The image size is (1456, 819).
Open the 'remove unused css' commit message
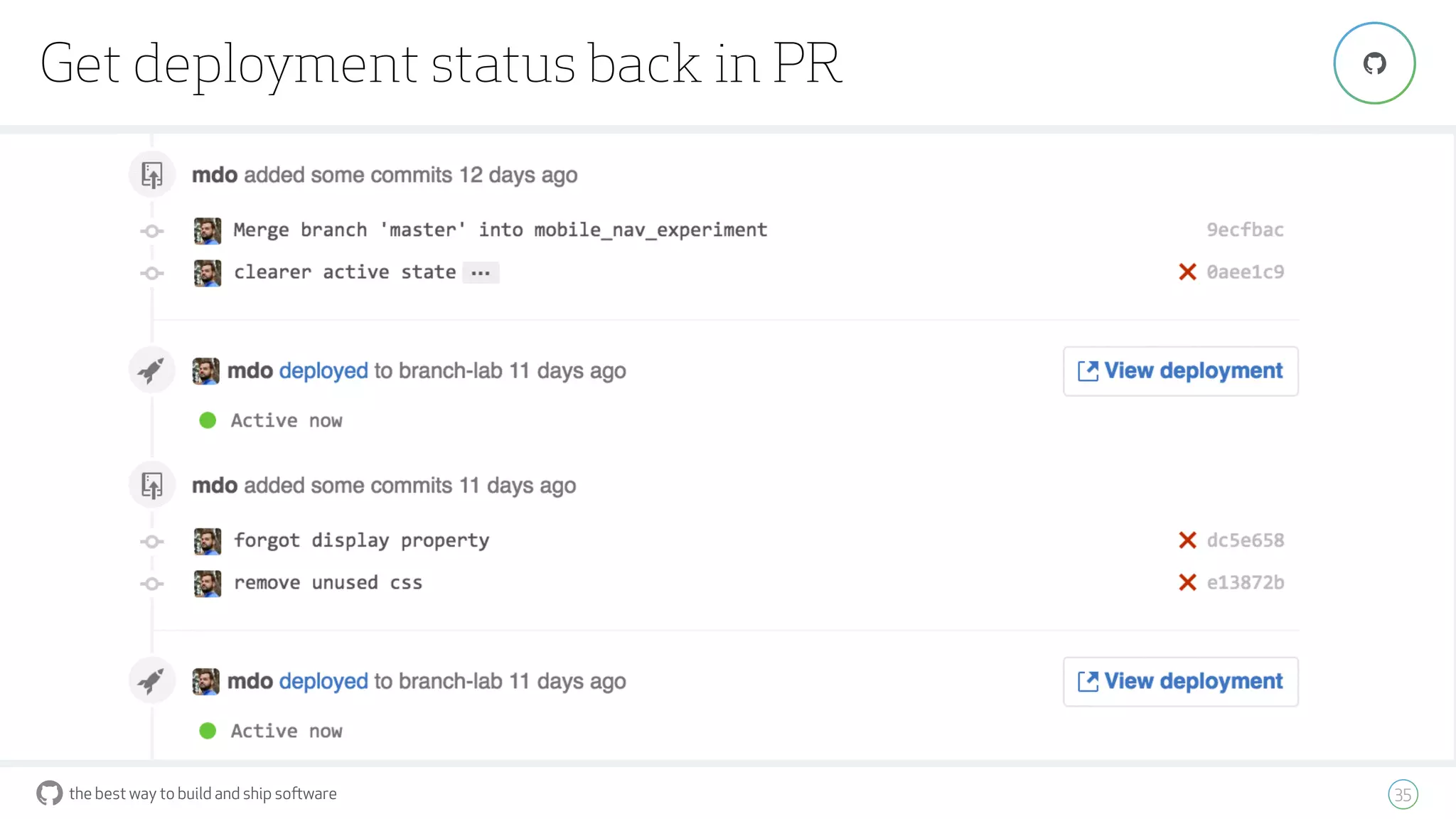pos(328,583)
